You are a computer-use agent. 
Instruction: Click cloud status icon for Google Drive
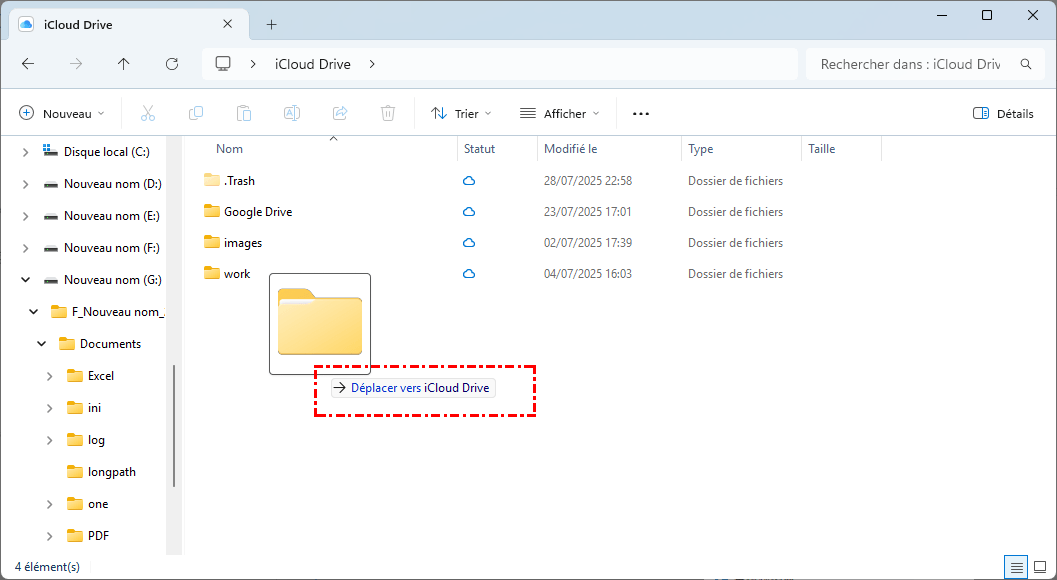[x=469, y=212]
